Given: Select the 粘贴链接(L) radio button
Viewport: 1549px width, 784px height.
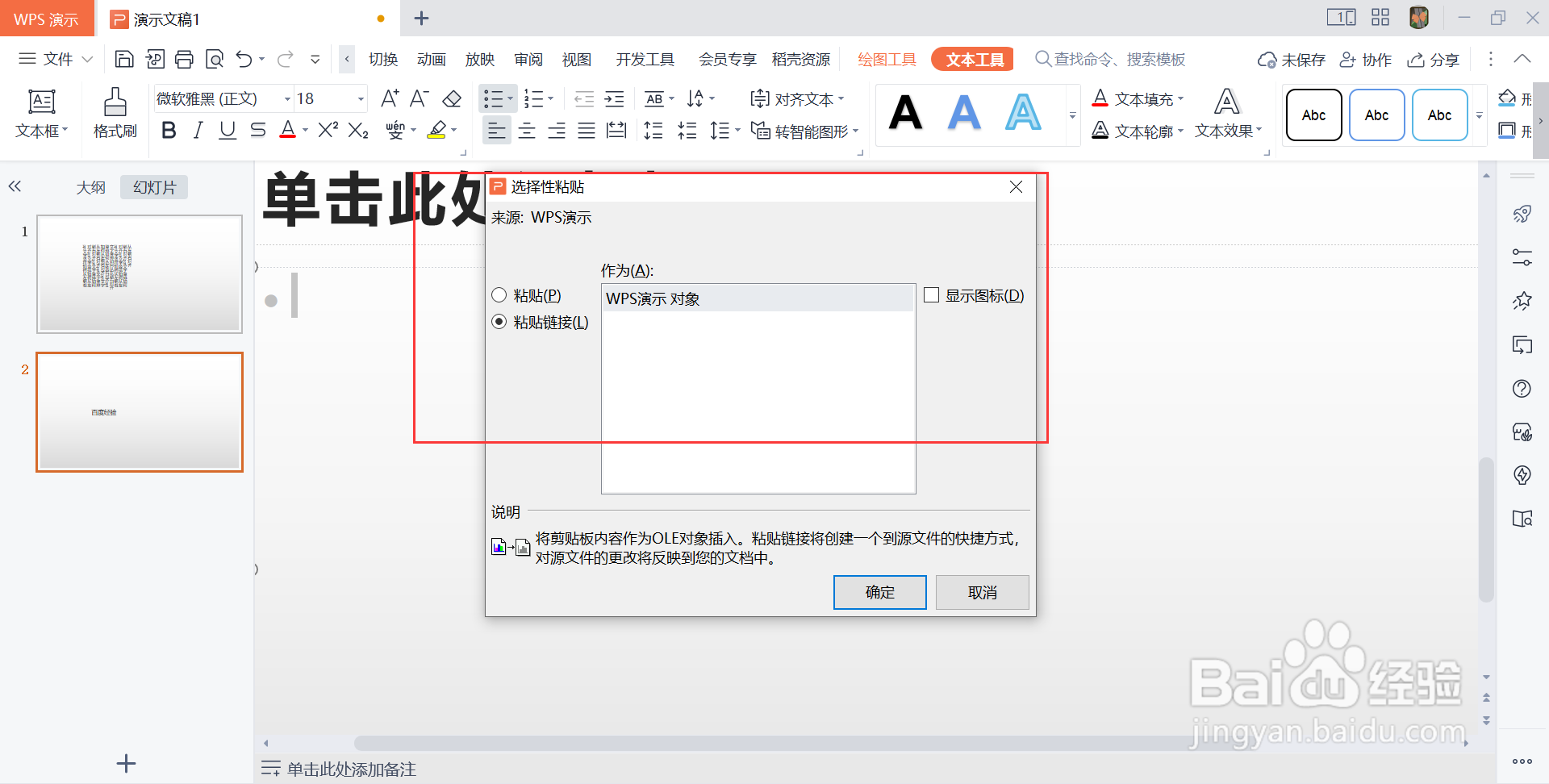Looking at the screenshot, I should [x=499, y=322].
